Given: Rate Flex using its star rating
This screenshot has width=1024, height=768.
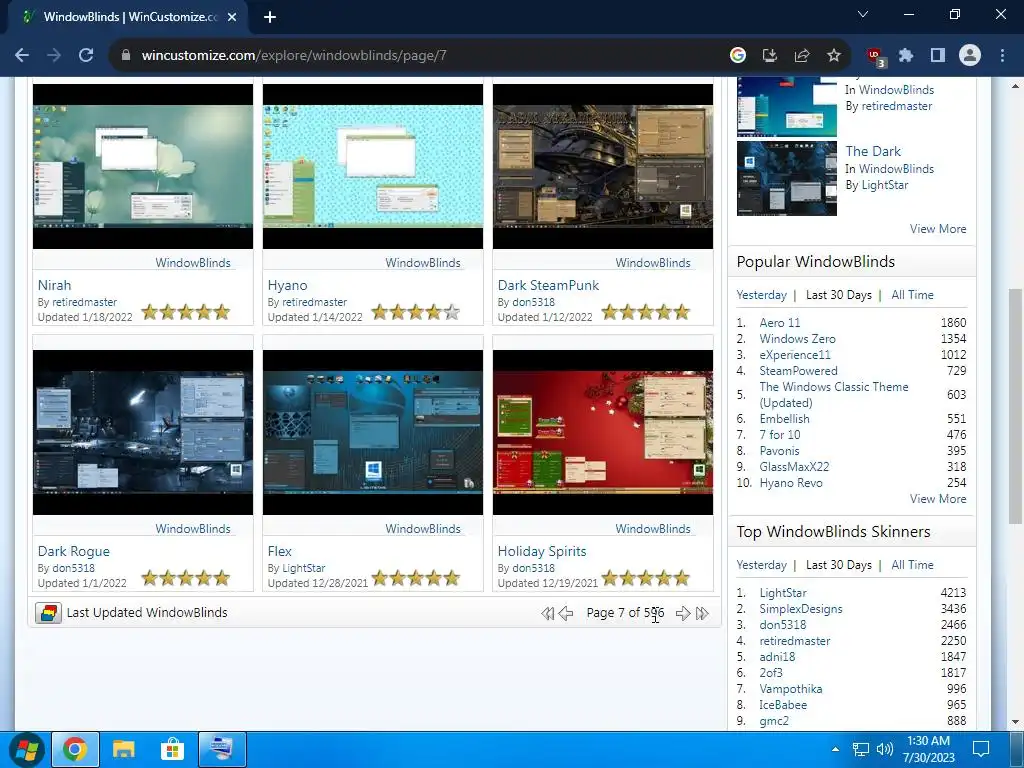Looking at the screenshot, I should coord(415,578).
